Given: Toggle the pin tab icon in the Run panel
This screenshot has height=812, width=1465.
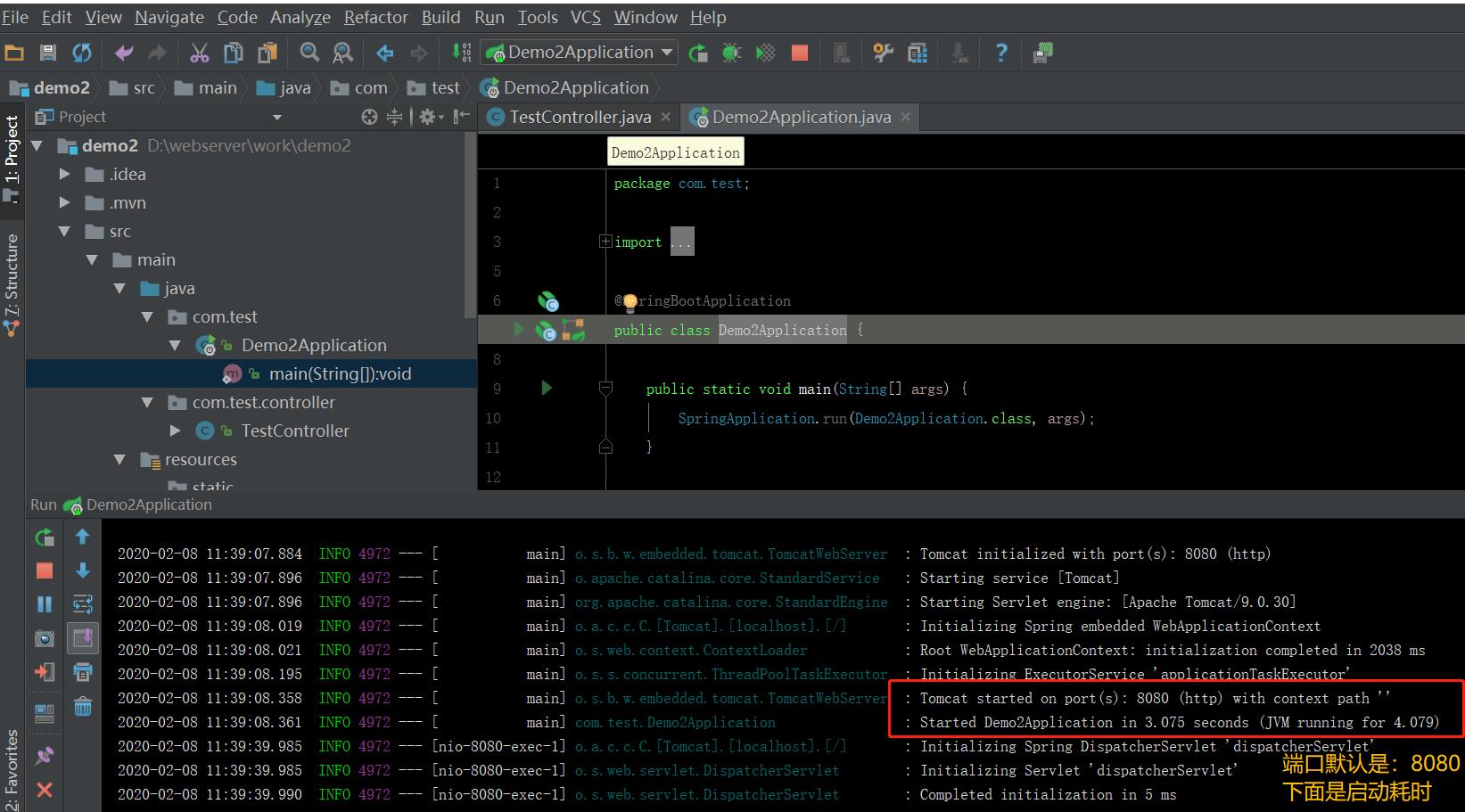Looking at the screenshot, I should click(x=45, y=756).
